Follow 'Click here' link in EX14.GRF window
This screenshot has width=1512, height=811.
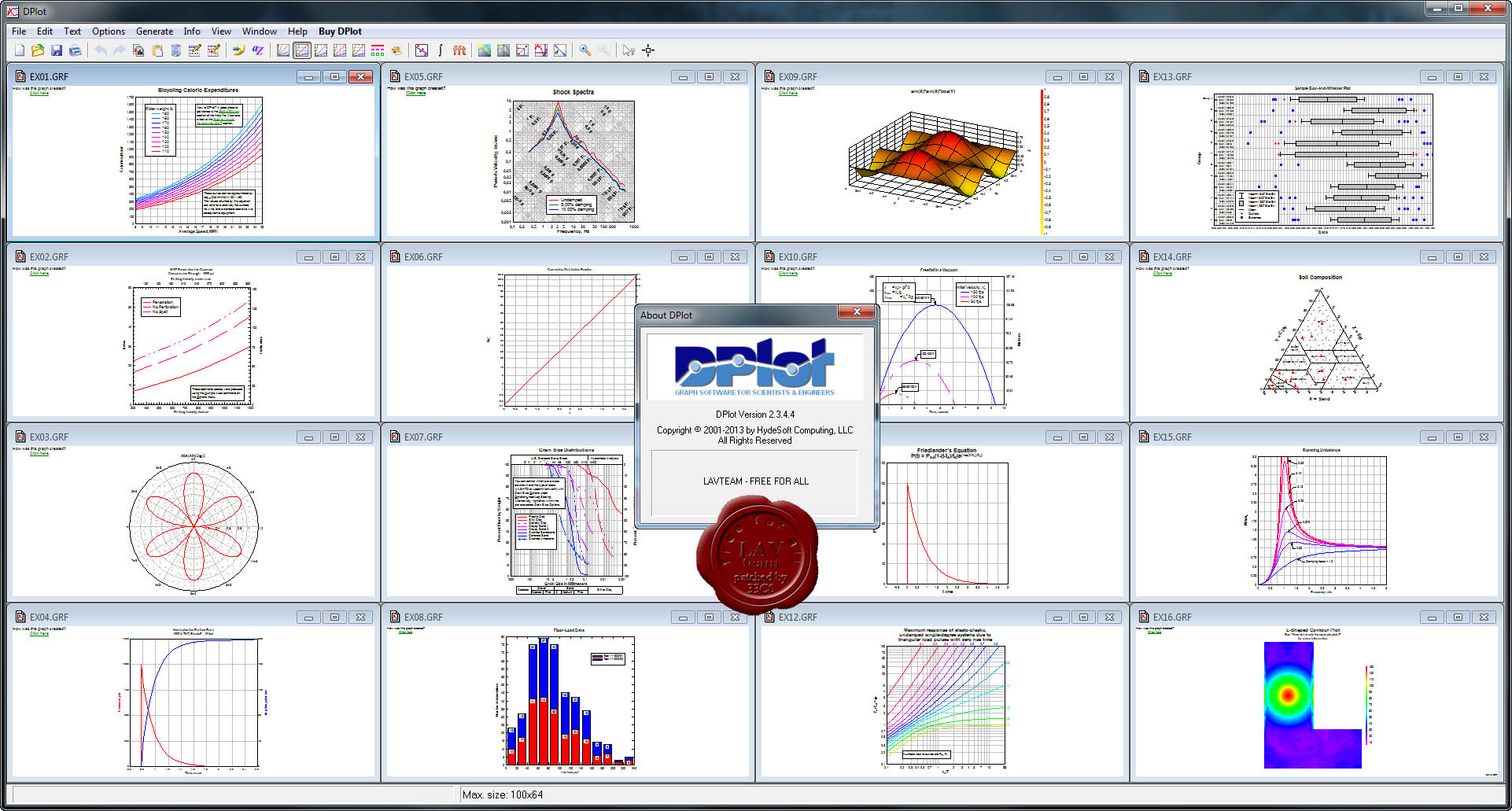(1163, 274)
